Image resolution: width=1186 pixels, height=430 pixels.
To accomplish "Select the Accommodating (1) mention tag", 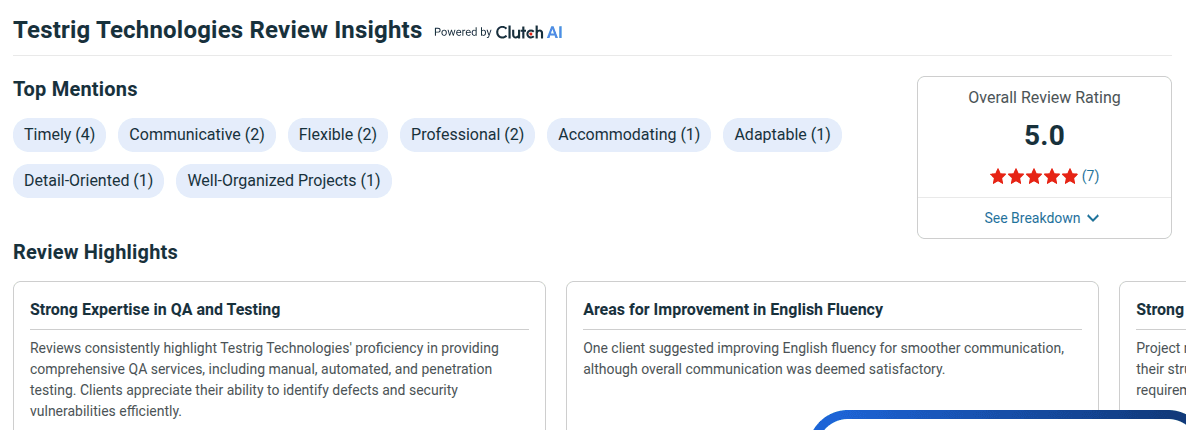I will tap(629, 134).
